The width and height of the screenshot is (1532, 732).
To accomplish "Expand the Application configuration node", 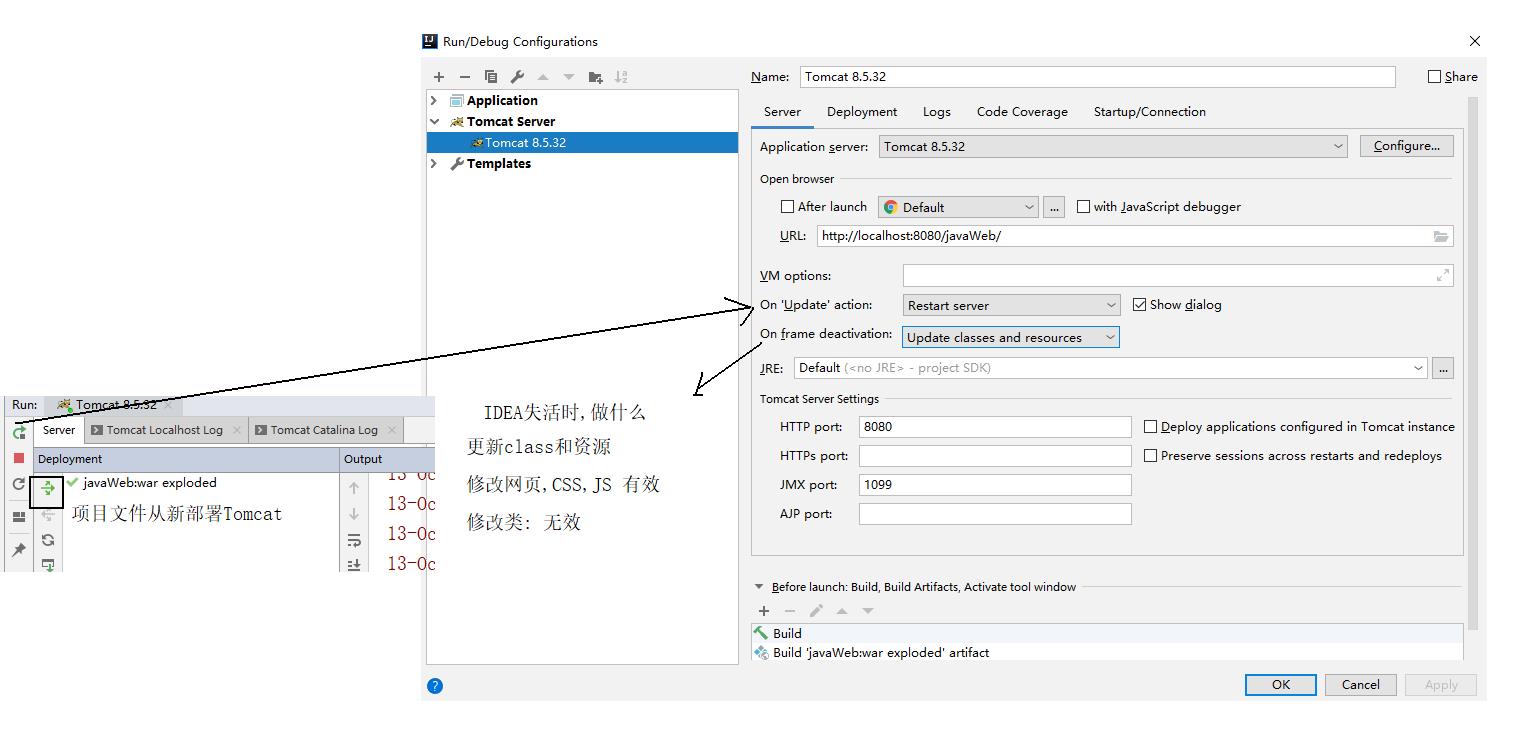I will (434, 100).
